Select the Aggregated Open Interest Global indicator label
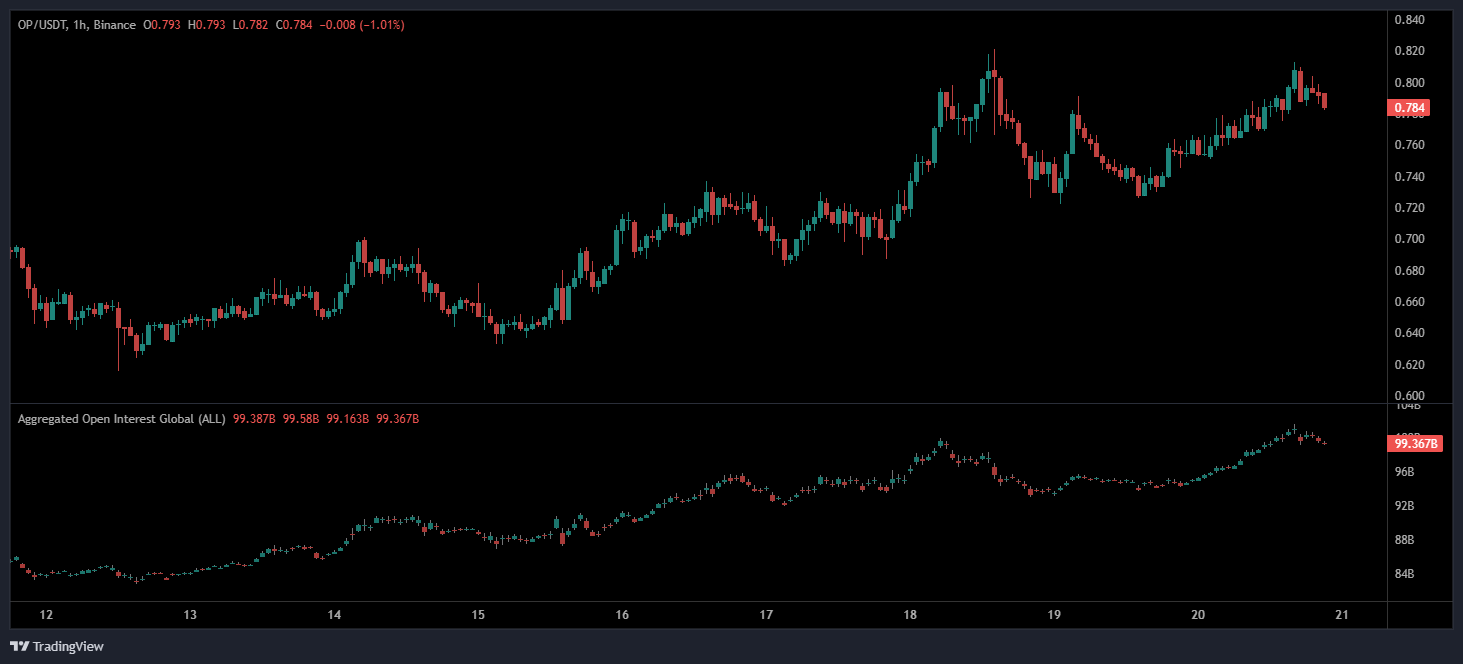Screen dimensions: 1463x664 click(121, 419)
